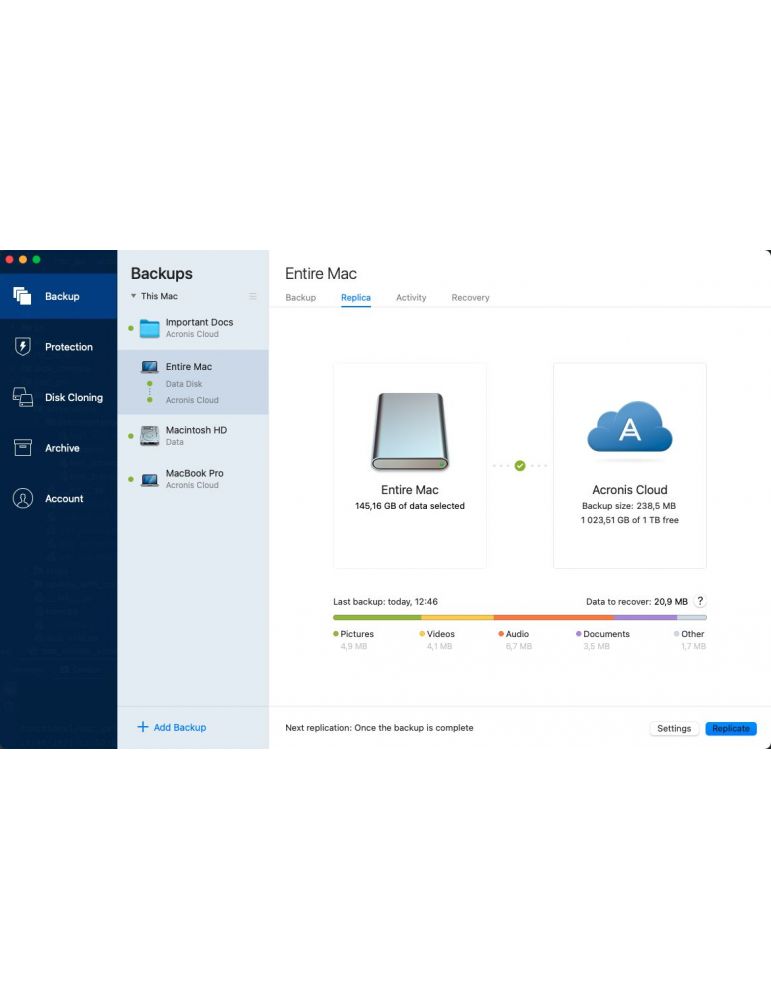Viewport: 771px width, 1000px height.
Task: Switch to the Recovery tab
Action: point(471,297)
